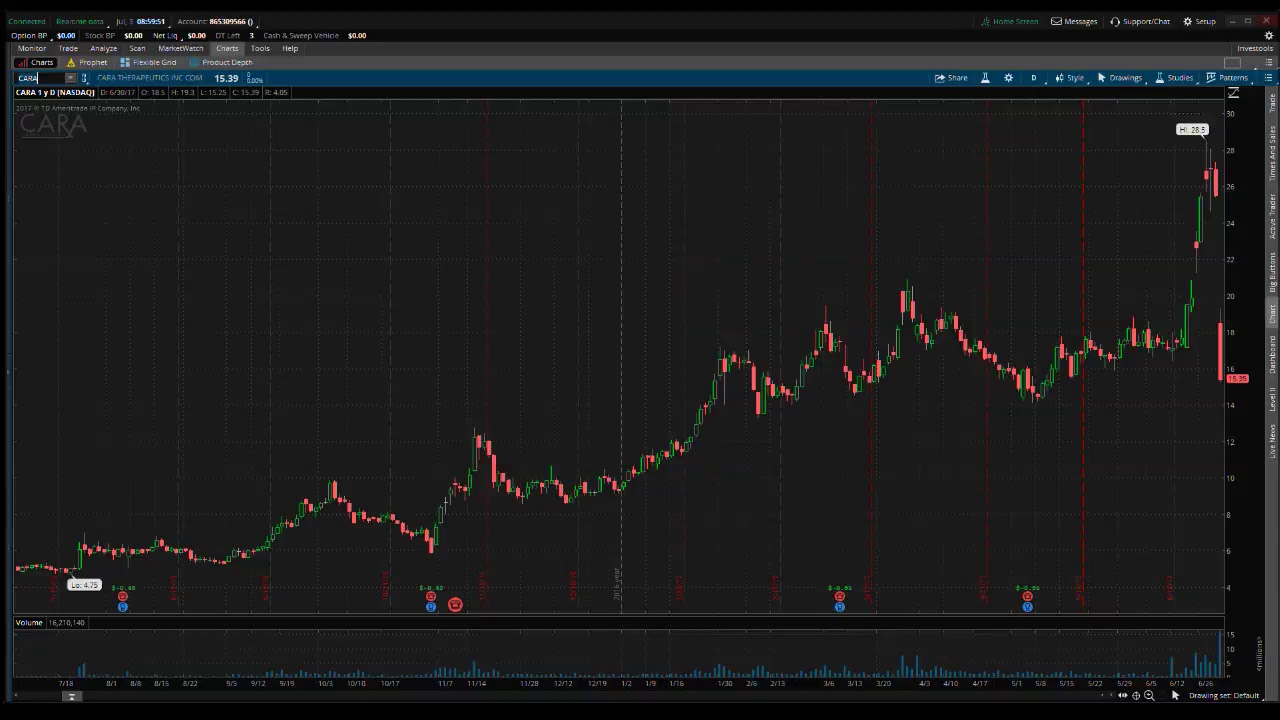Click the Lo: 4.75 price bubble
Viewport: 1280px width, 720px height.
click(84, 585)
